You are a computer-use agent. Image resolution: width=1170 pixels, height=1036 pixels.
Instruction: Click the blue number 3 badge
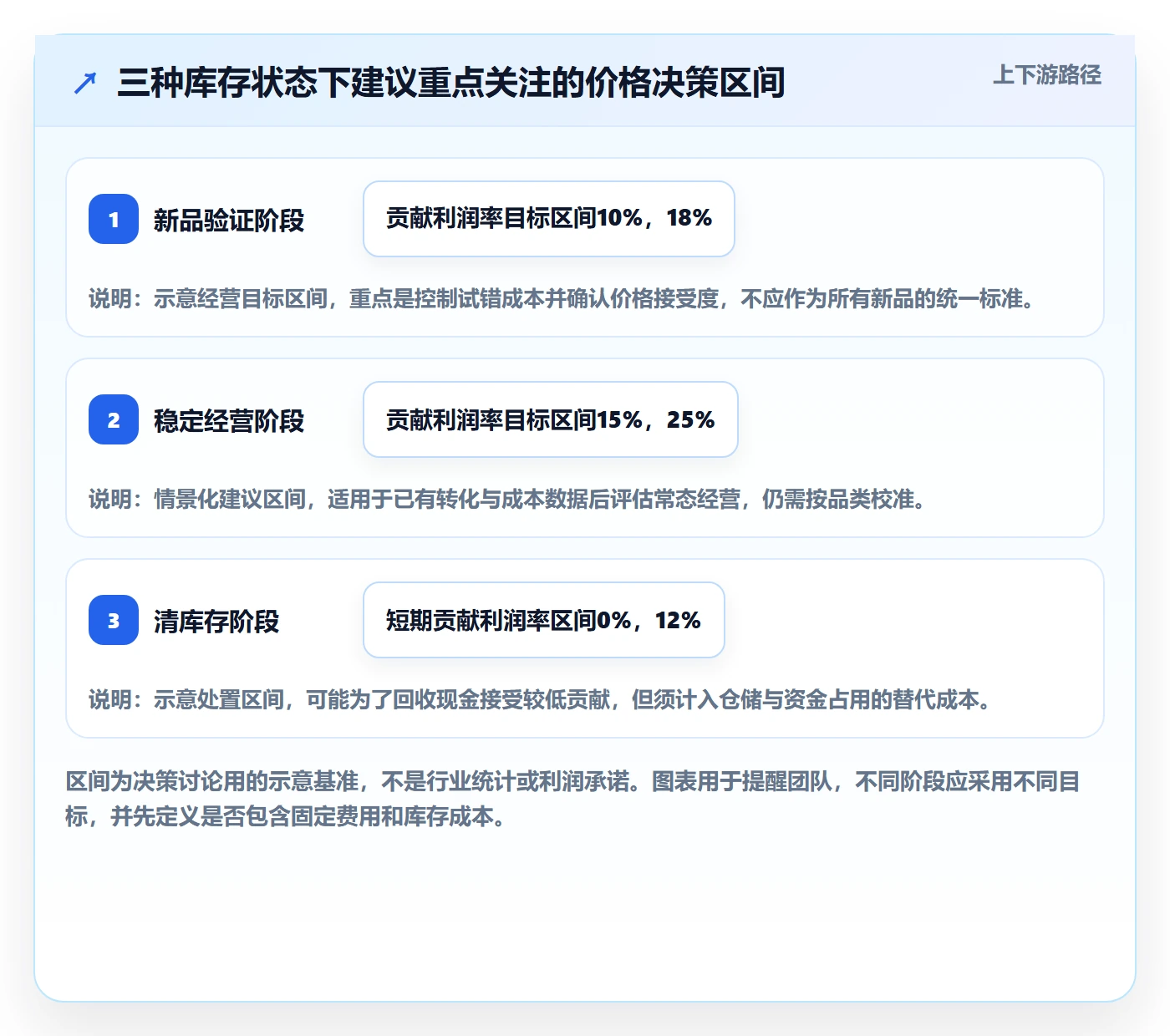[114, 620]
